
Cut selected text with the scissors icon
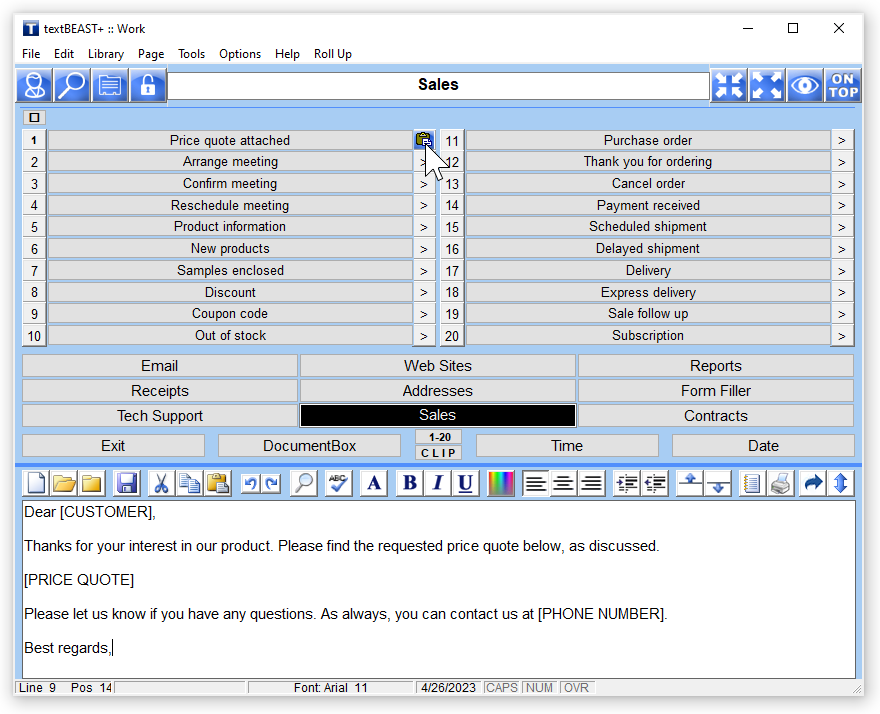[161, 483]
